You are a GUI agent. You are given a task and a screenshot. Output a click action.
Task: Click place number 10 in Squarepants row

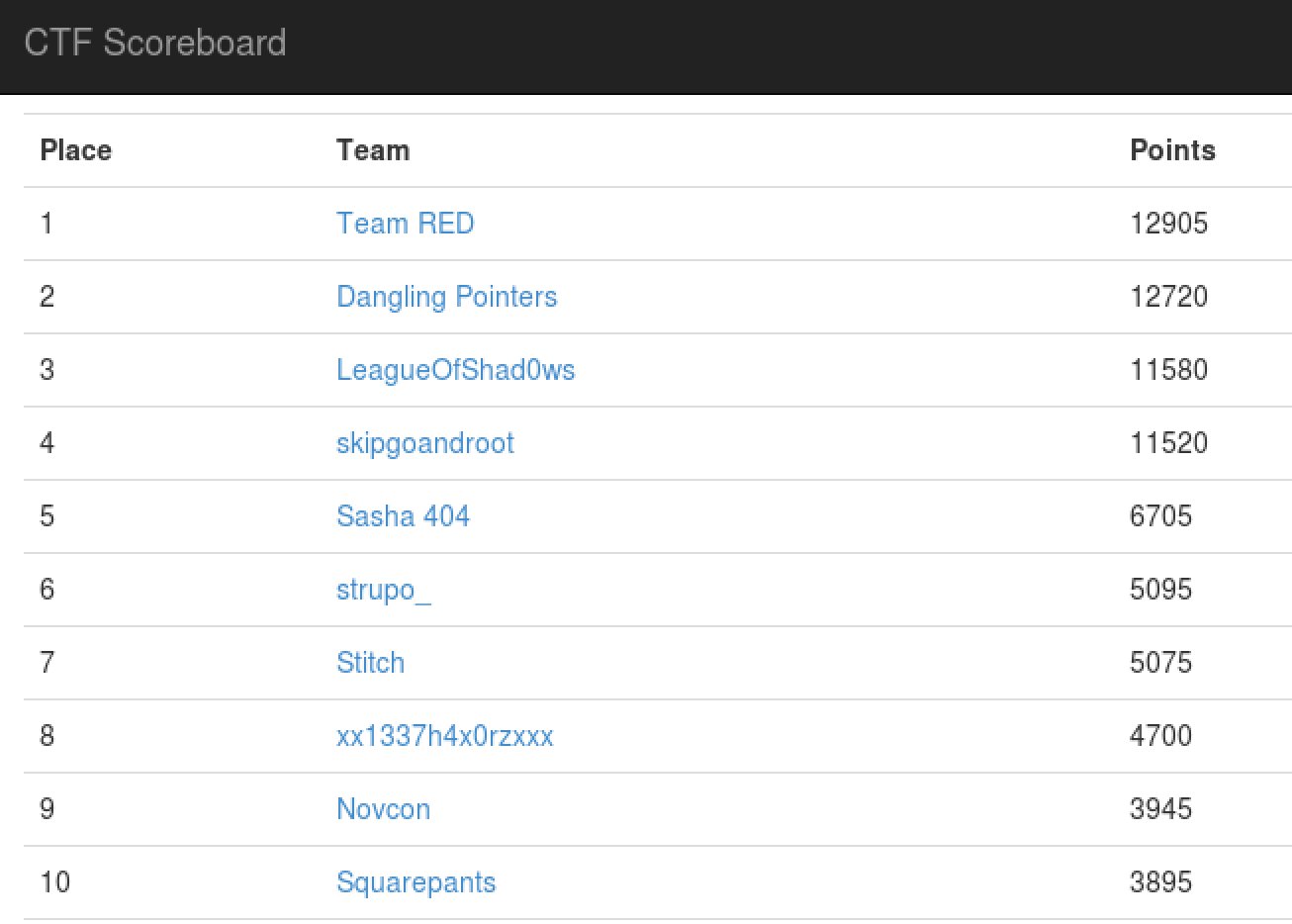click(x=54, y=881)
